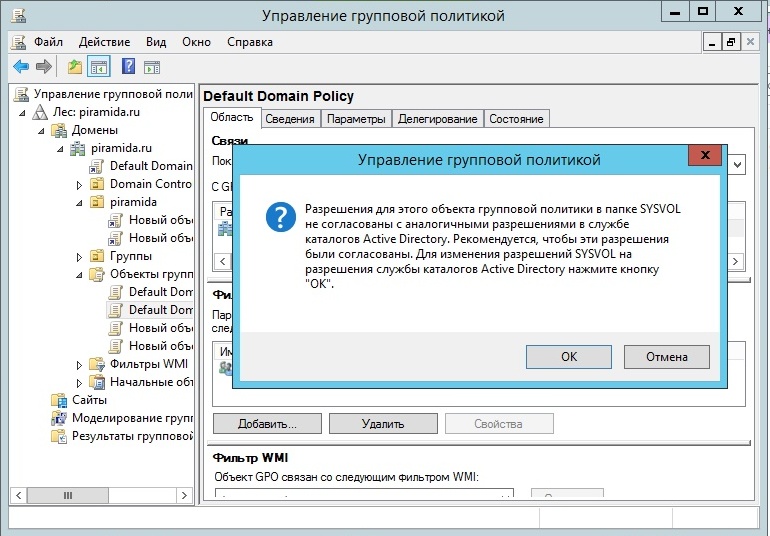Open the Справка menu
770x536 pixels.
(x=249, y=42)
